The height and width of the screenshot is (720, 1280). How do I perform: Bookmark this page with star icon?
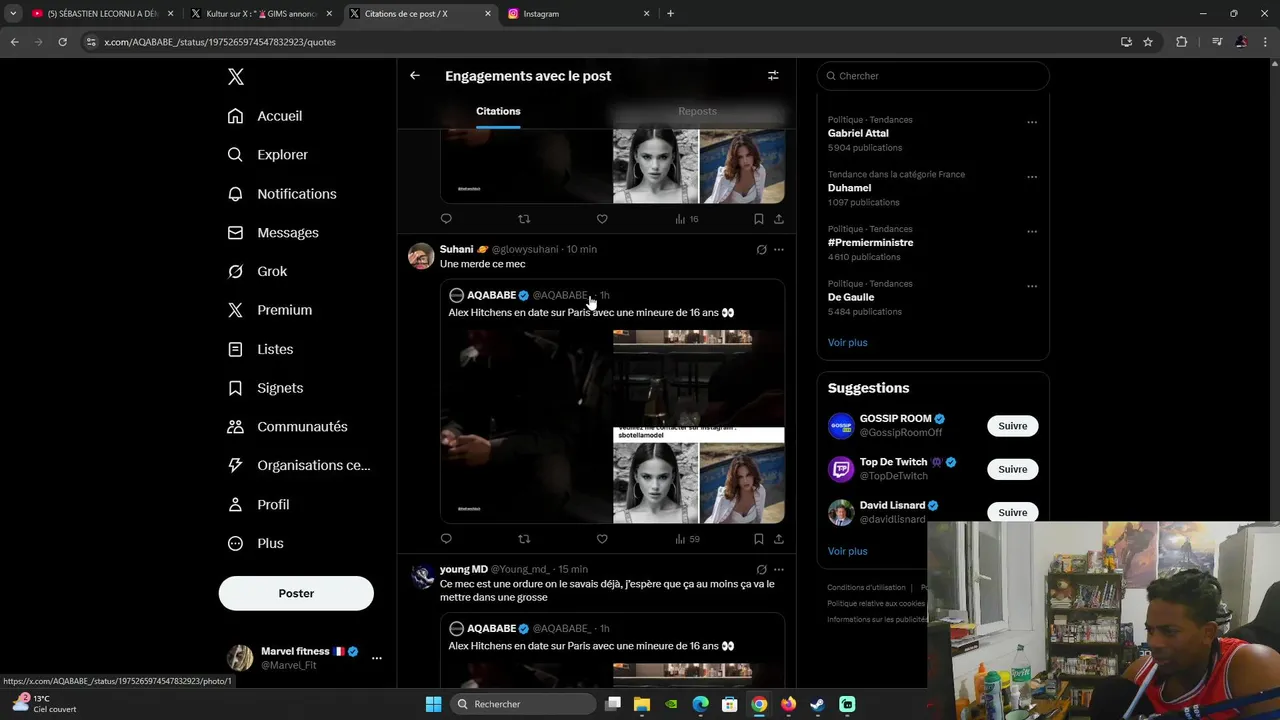pos(1148,42)
